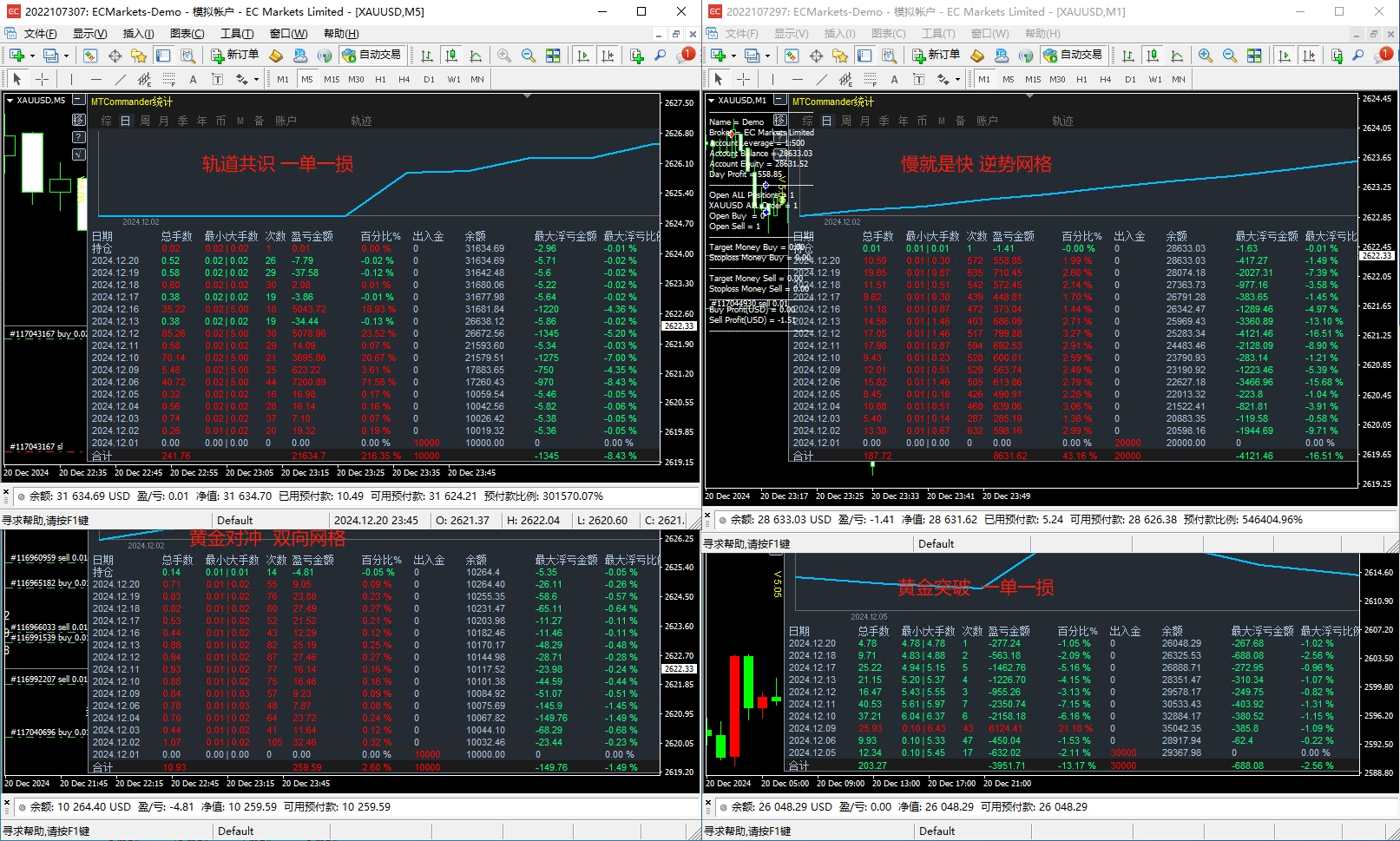Switch left chart to M15 timeframe

pyautogui.click(x=332, y=79)
